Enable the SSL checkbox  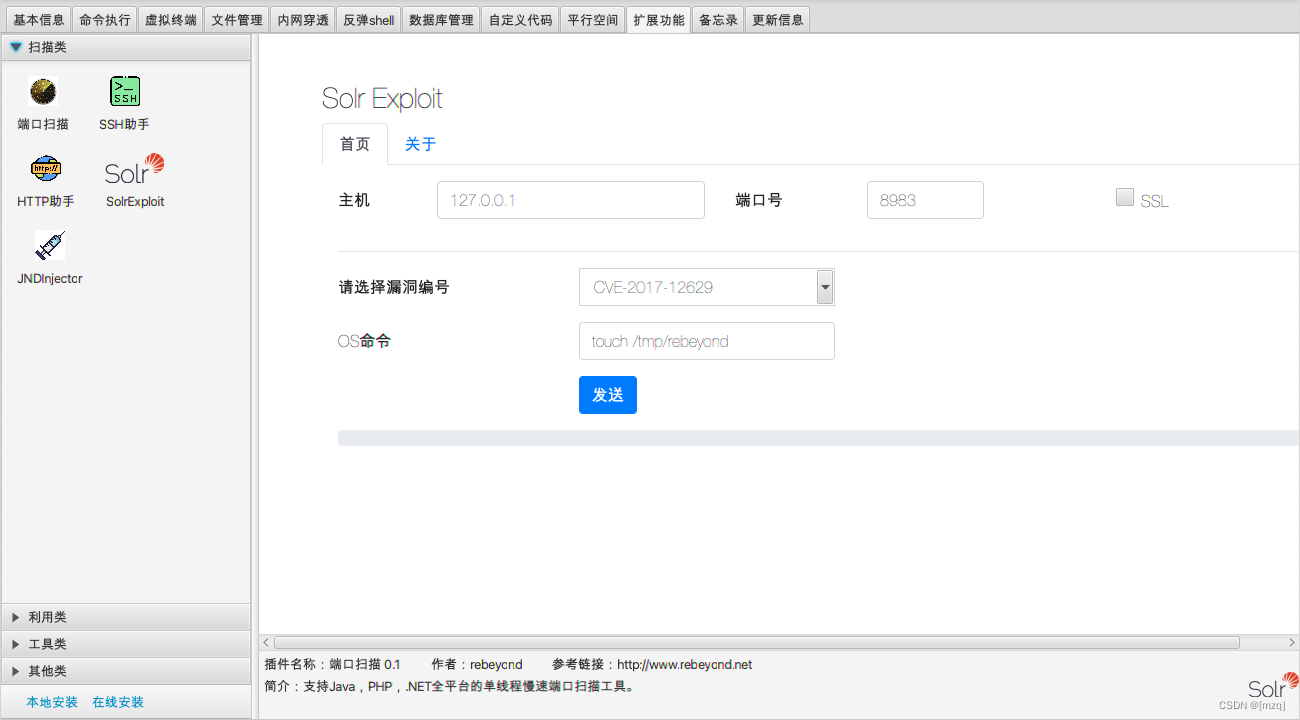pos(1124,197)
